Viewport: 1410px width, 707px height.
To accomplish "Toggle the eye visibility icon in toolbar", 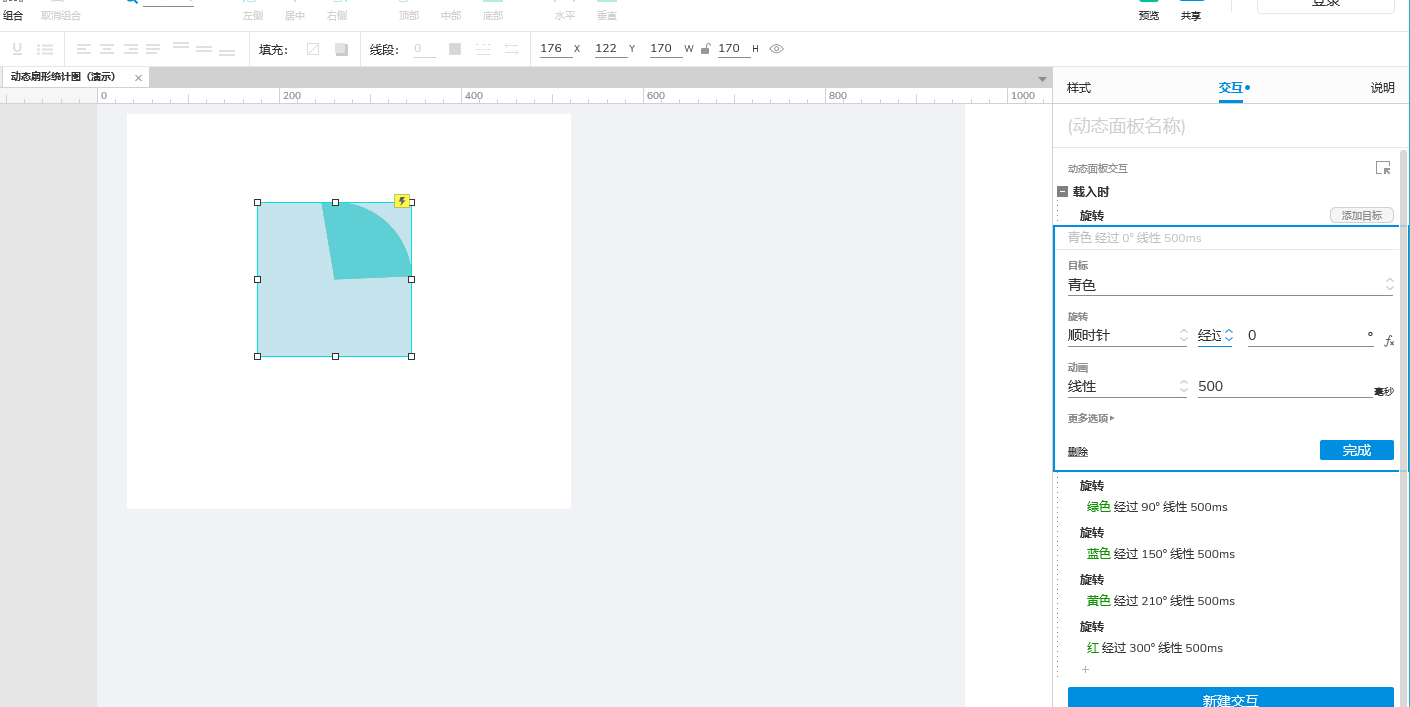I will click(776, 49).
